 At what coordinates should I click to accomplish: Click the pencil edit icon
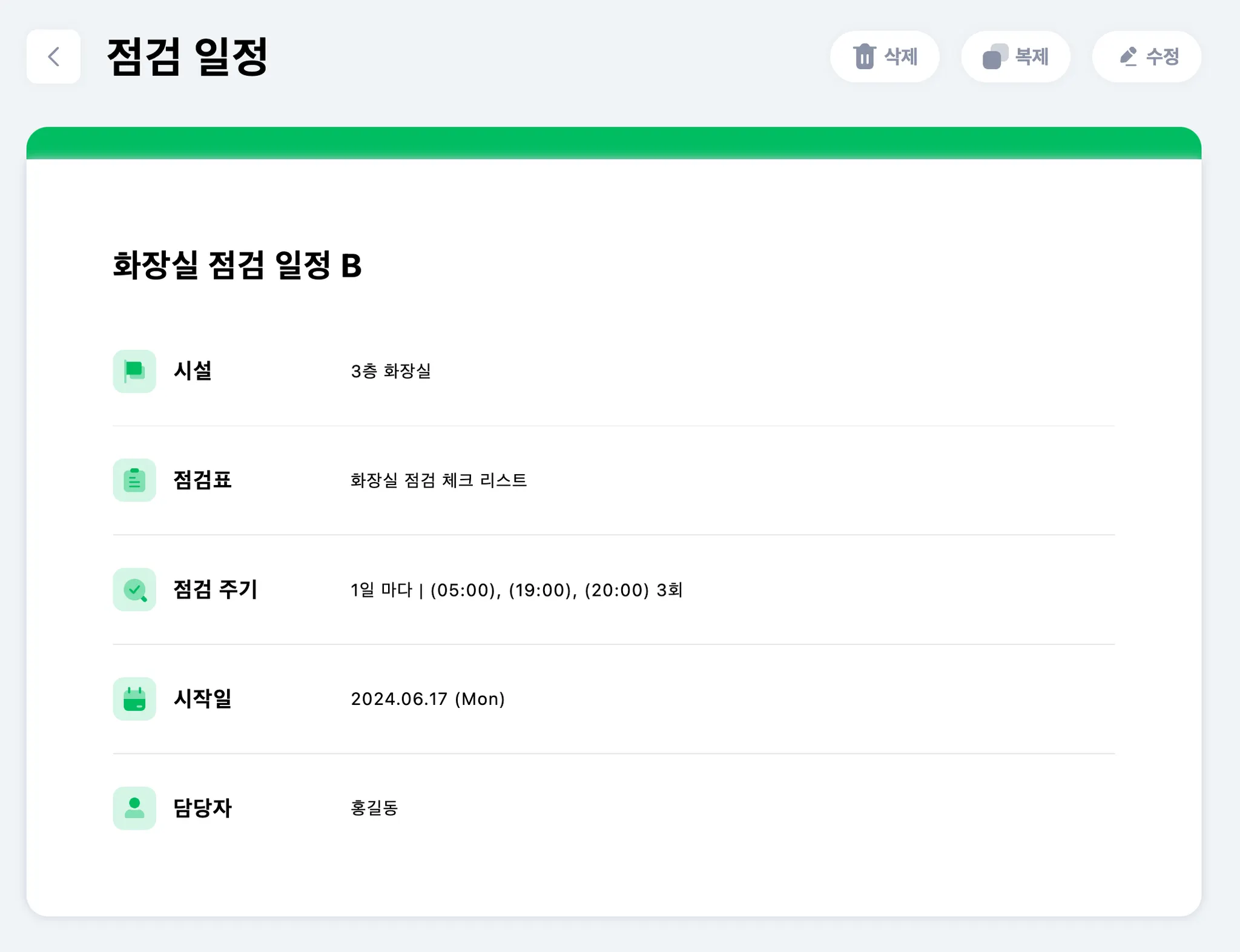click(1128, 57)
